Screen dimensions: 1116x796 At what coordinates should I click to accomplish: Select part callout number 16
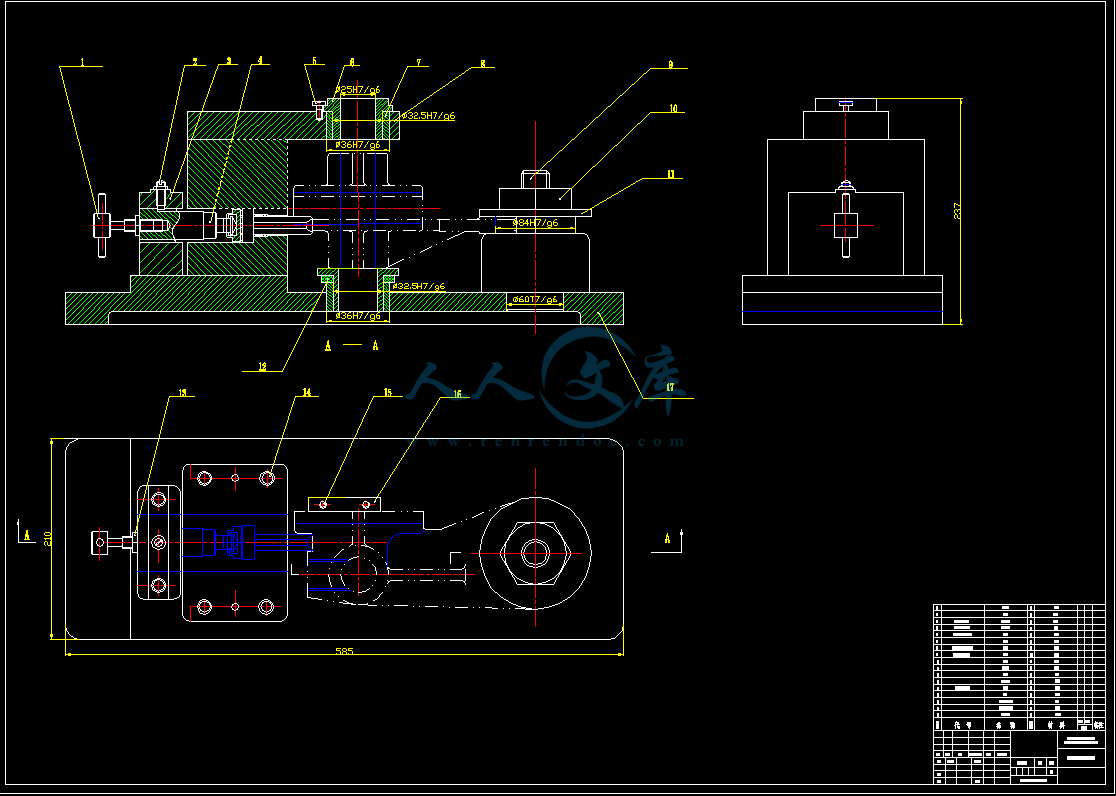tap(457, 393)
